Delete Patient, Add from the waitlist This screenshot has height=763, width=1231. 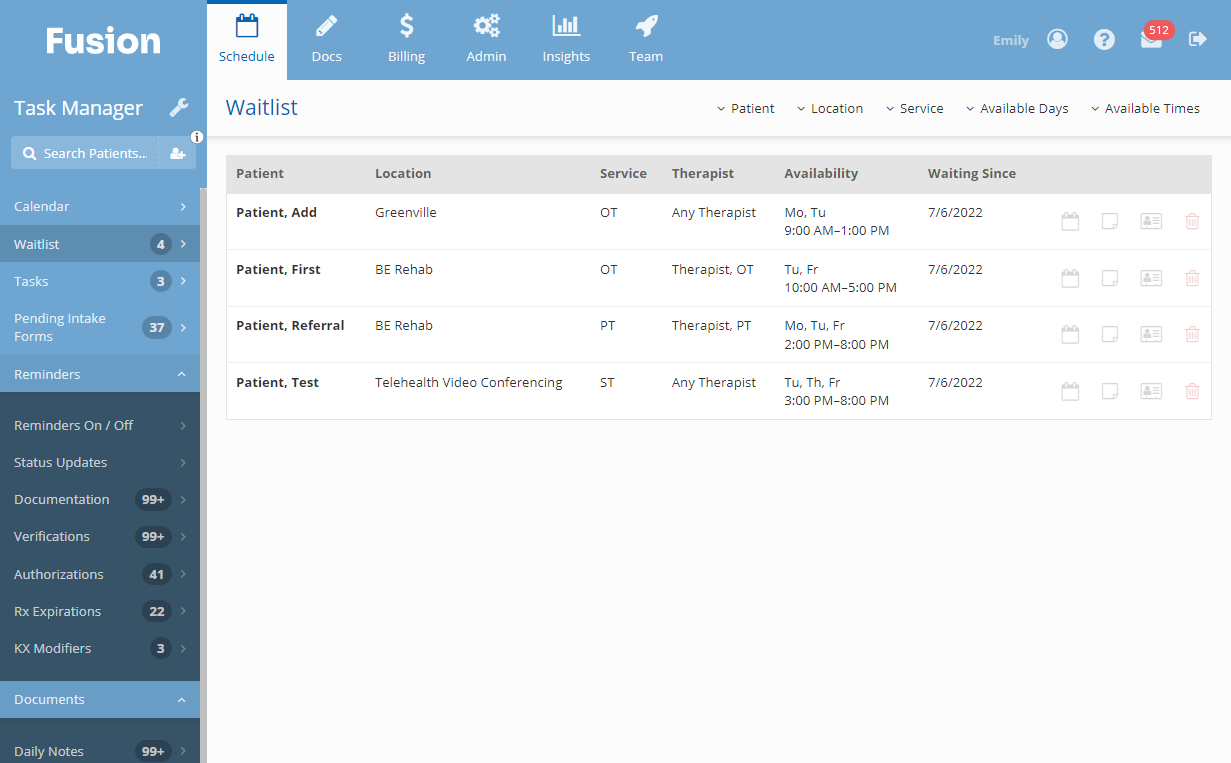click(x=1192, y=221)
